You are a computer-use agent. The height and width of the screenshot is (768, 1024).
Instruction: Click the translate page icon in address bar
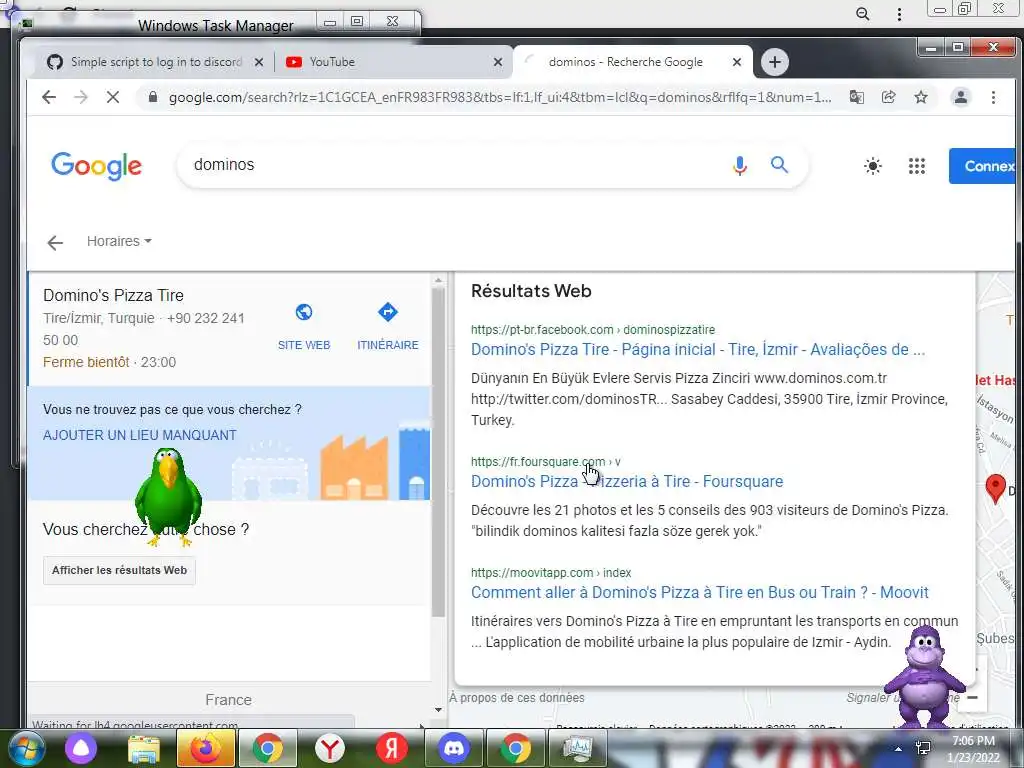(x=856, y=97)
